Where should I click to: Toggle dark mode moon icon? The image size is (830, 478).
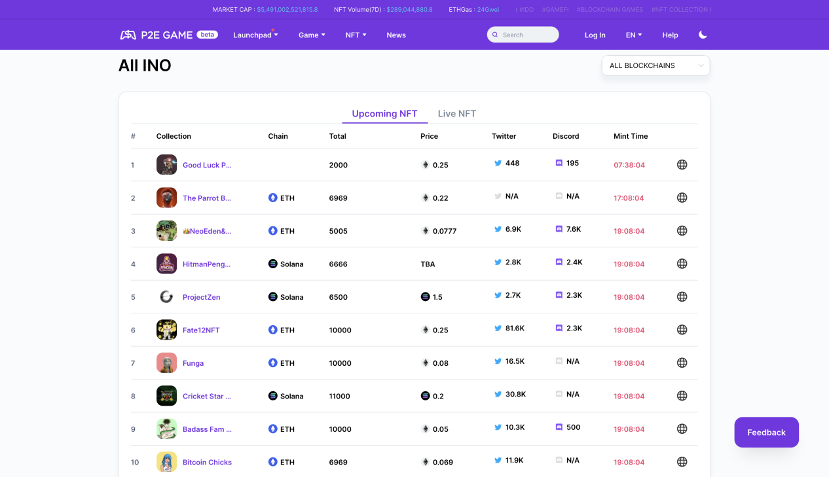[703, 35]
